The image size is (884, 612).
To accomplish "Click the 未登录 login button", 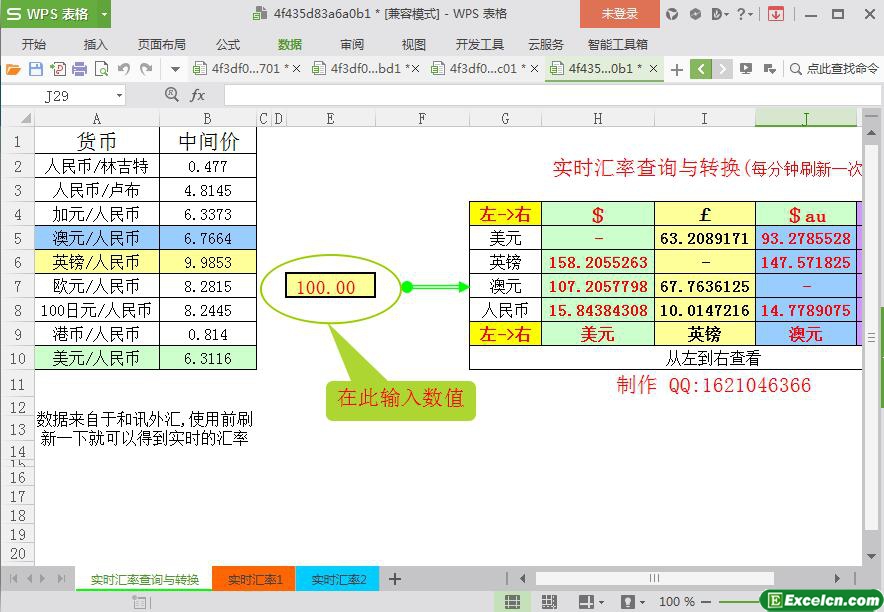I will (619, 14).
